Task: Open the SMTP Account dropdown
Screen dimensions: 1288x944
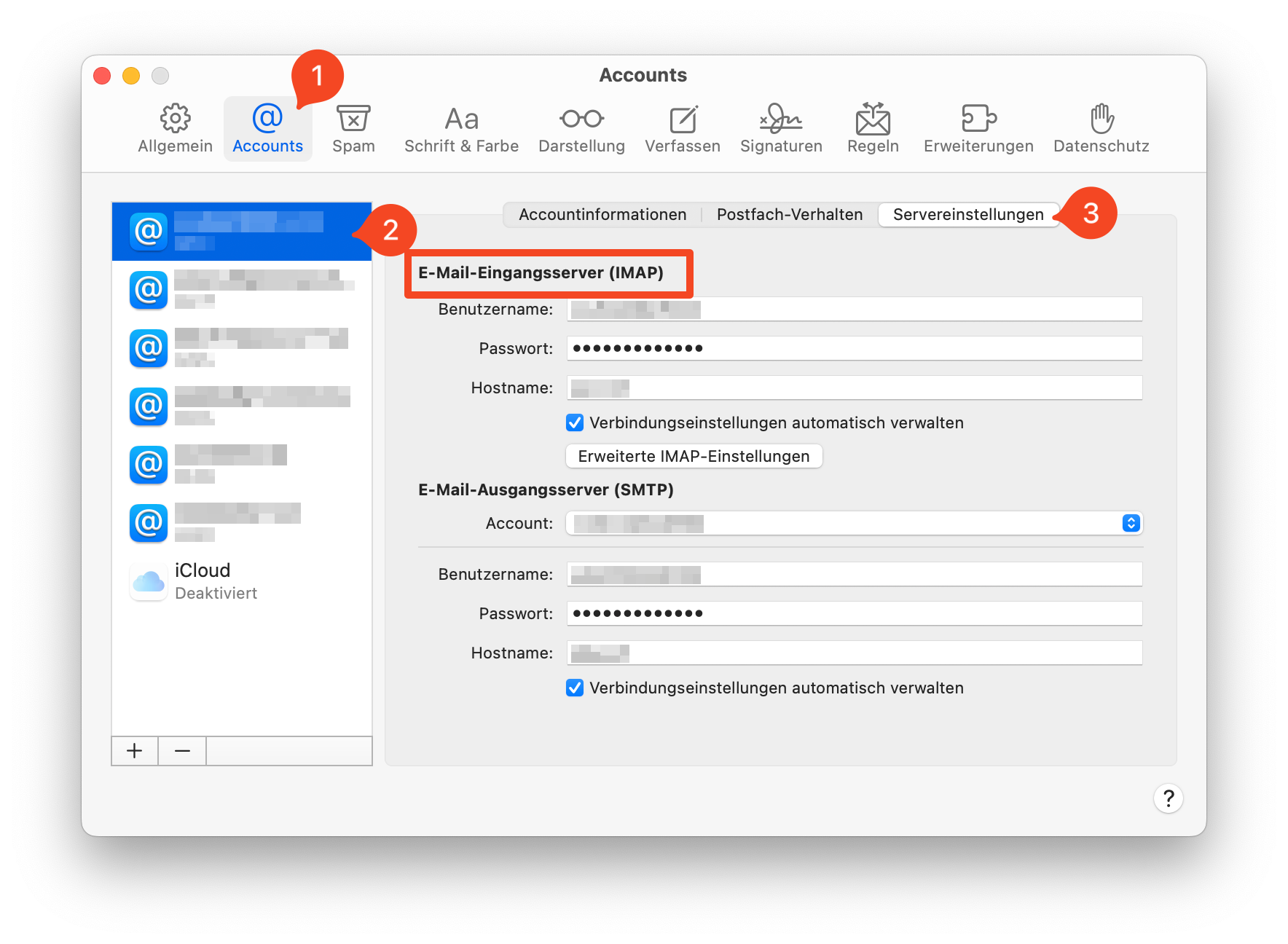Action: tap(855, 523)
